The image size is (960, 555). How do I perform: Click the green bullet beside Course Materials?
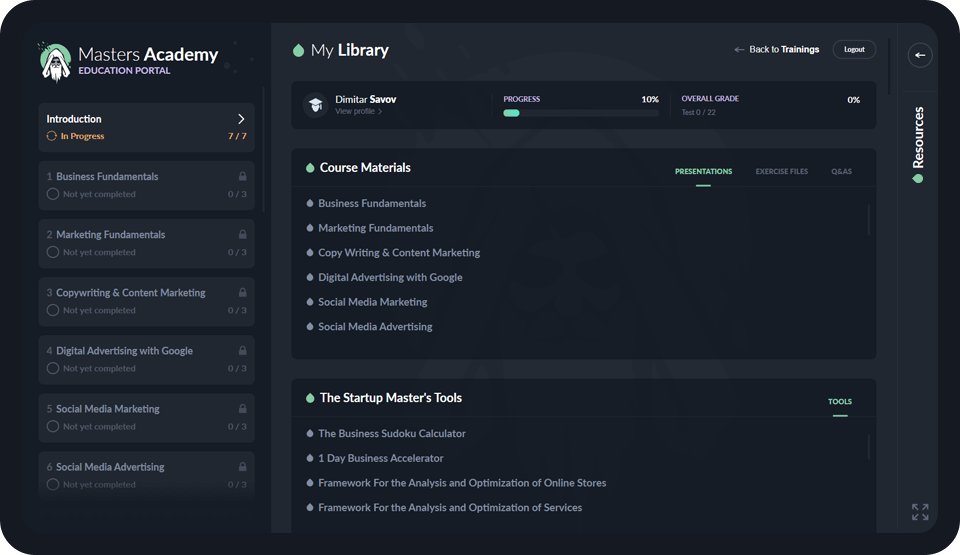310,168
